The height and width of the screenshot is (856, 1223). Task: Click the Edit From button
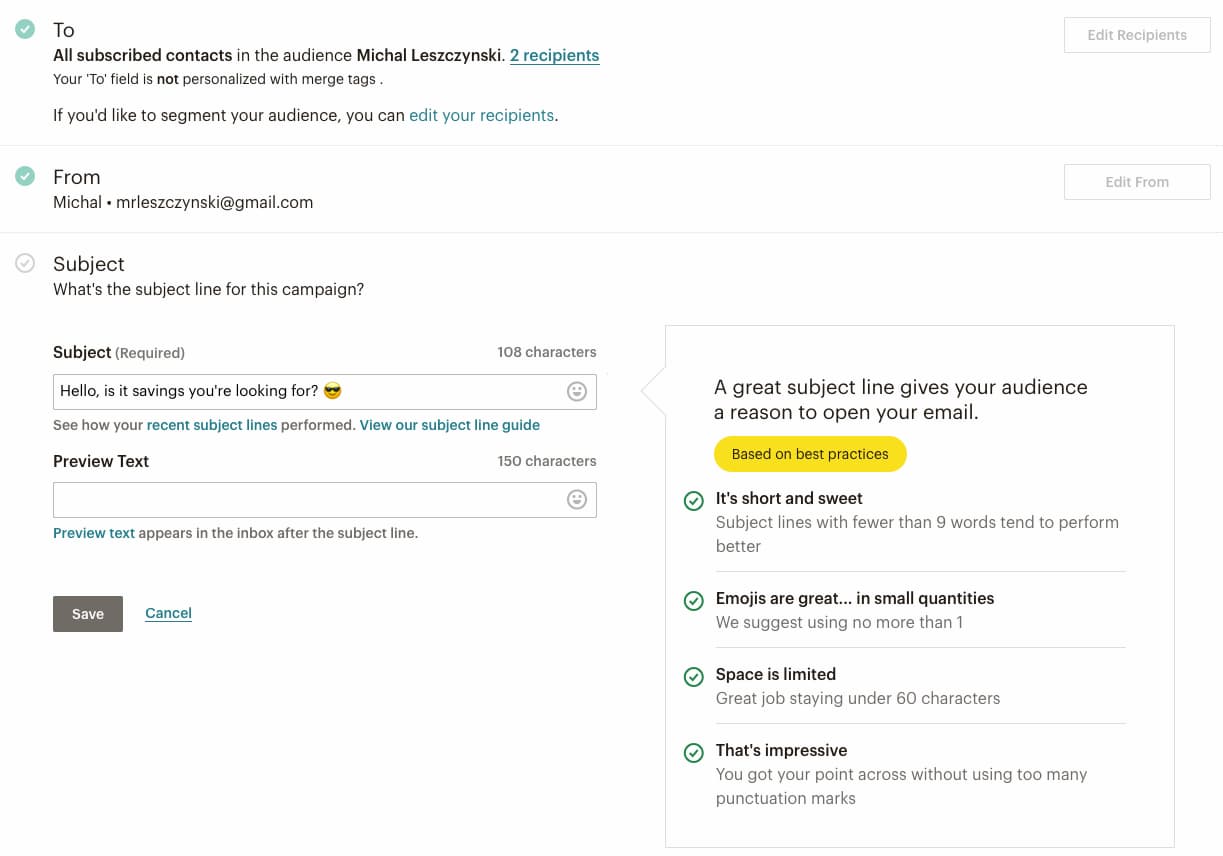[x=1136, y=181]
